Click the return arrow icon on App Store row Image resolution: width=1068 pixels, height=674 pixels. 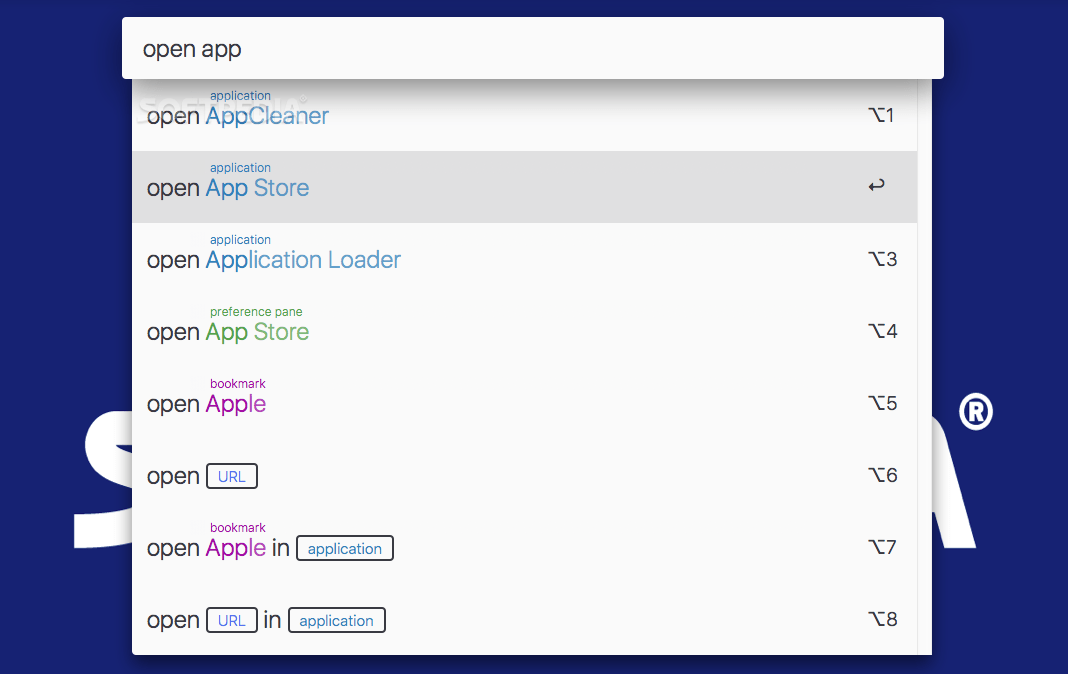pyautogui.click(x=876, y=185)
